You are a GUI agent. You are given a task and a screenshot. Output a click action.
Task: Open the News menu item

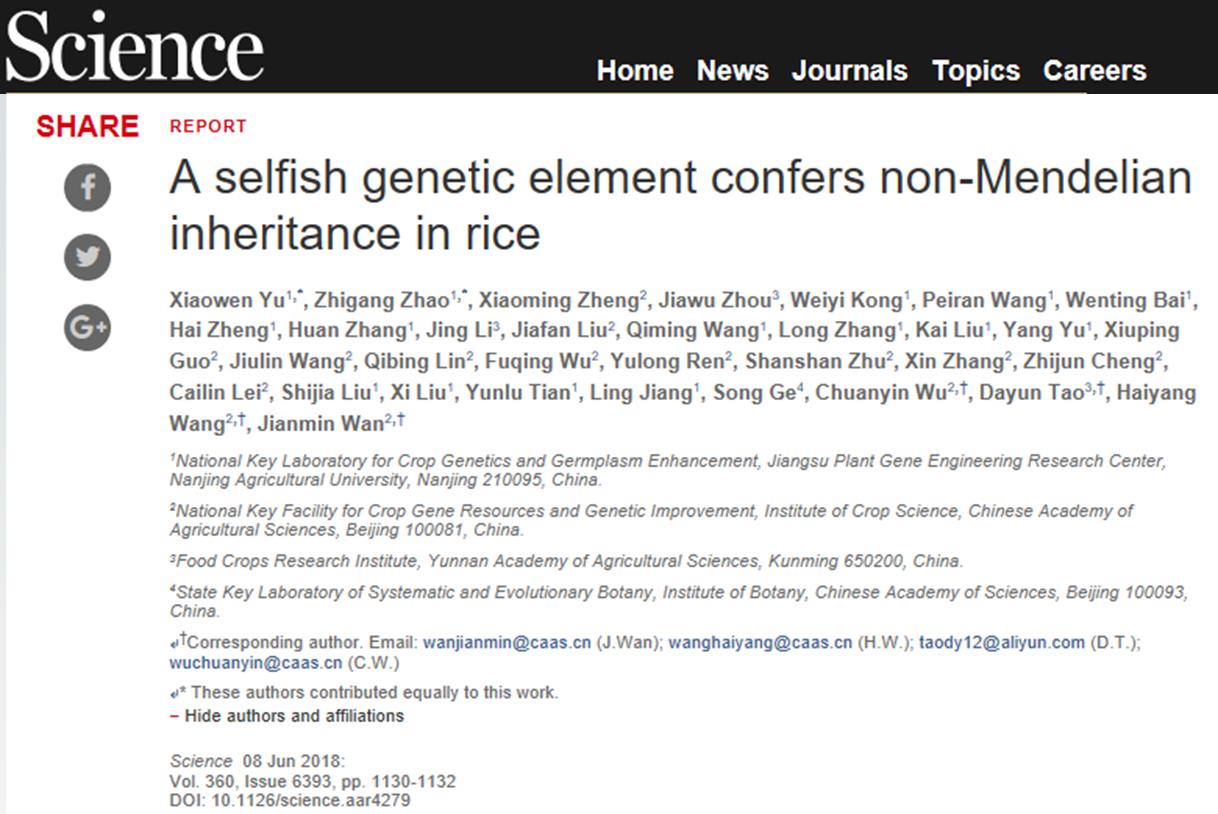tap(733, 71)
